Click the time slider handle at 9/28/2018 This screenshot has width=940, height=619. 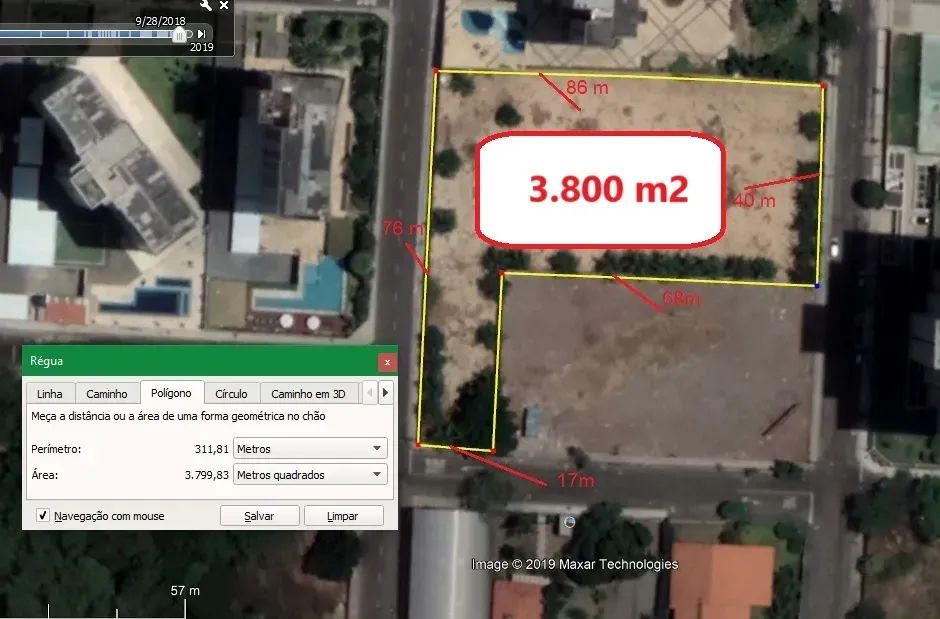pyautogui.click(x=179, y=35)
